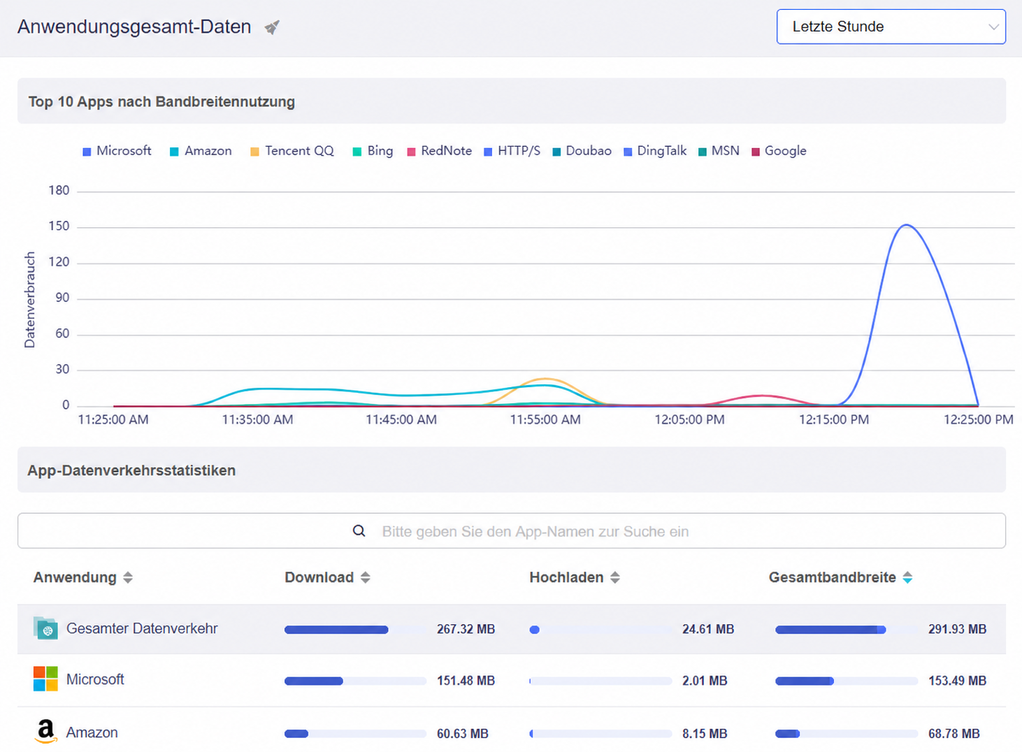Click the 60.63 MB download value

[463, 734]
